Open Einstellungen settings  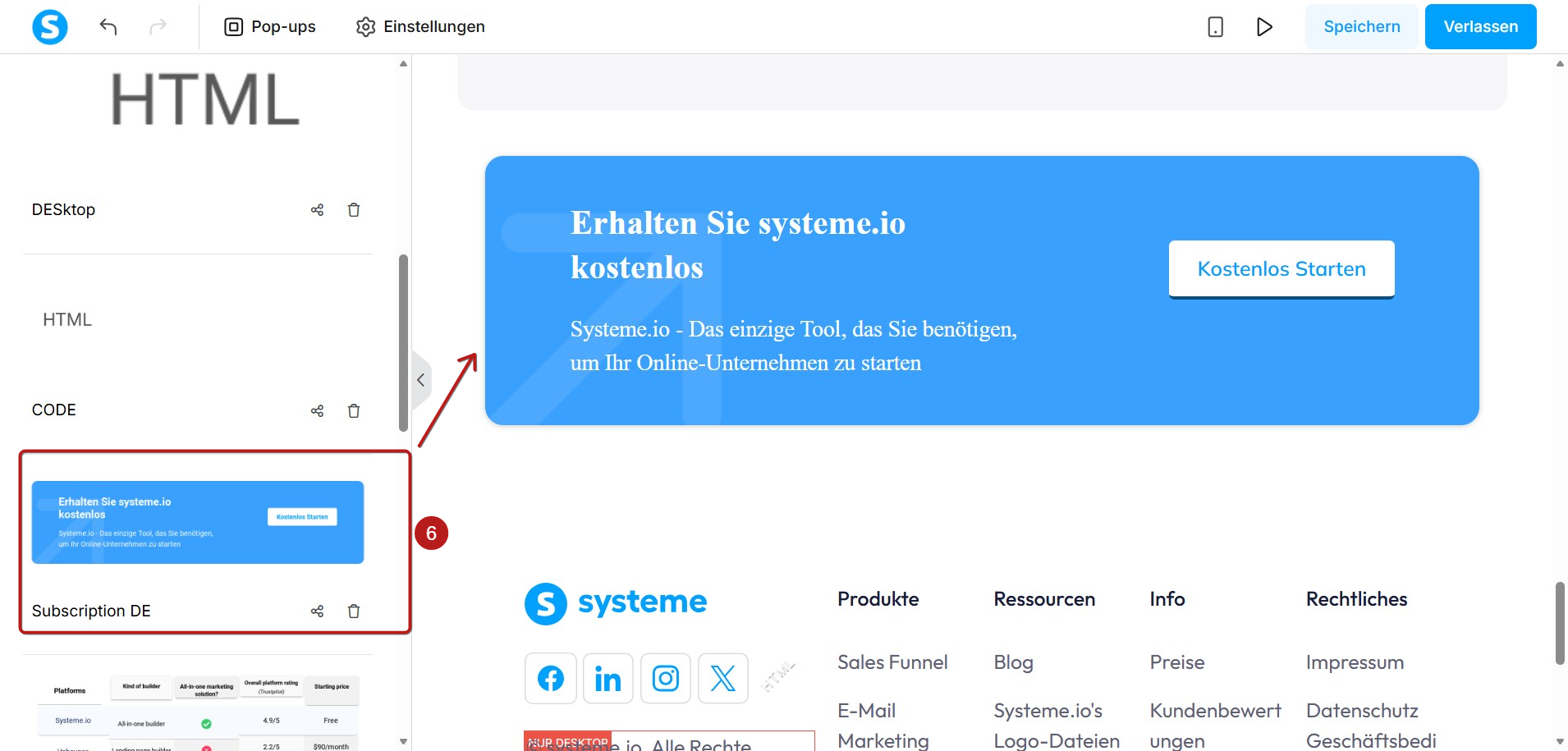pos(420,26)
